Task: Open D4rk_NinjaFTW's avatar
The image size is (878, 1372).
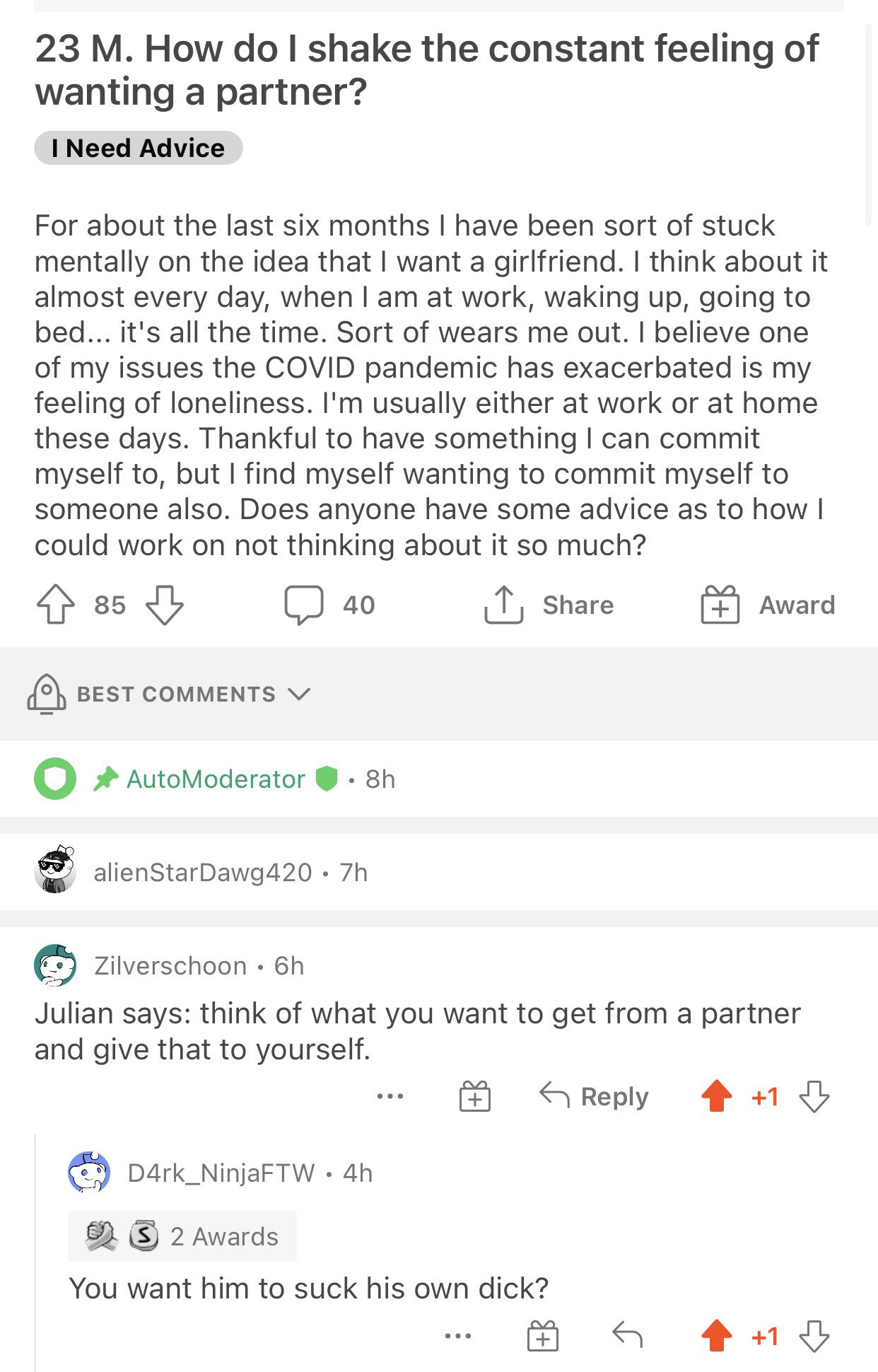Action: point(89,1173)
